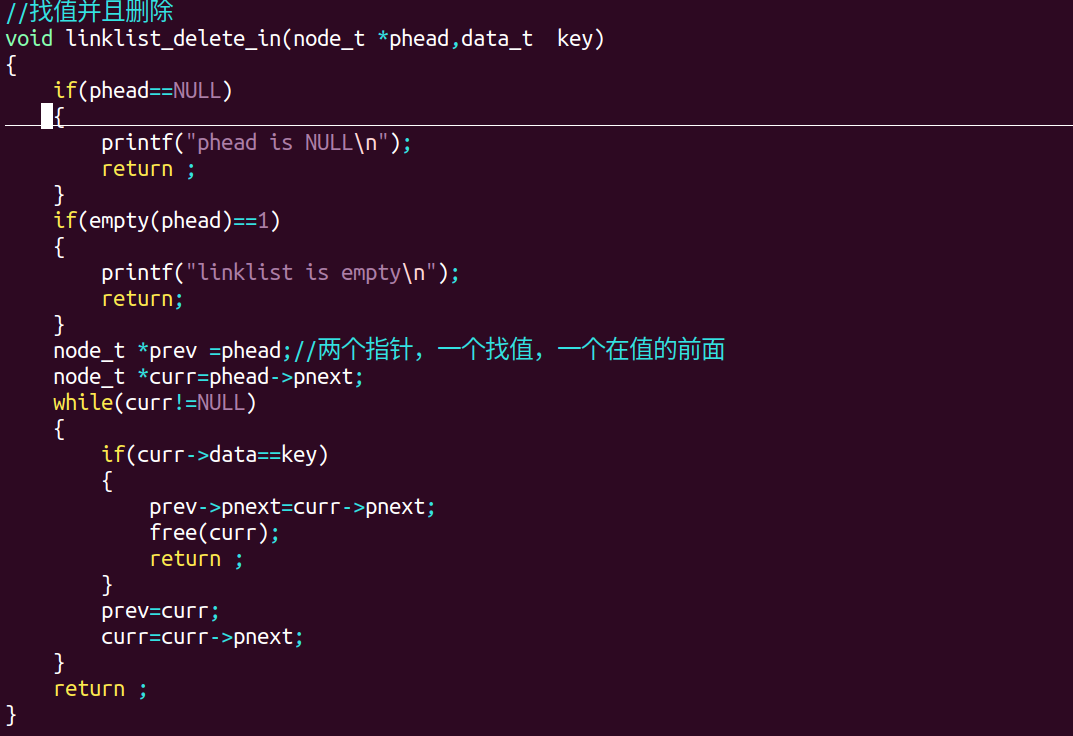Screen dimensions: 1073x736
Task: Click the if(empty(phead)==1) line
Action: (167, 221)
